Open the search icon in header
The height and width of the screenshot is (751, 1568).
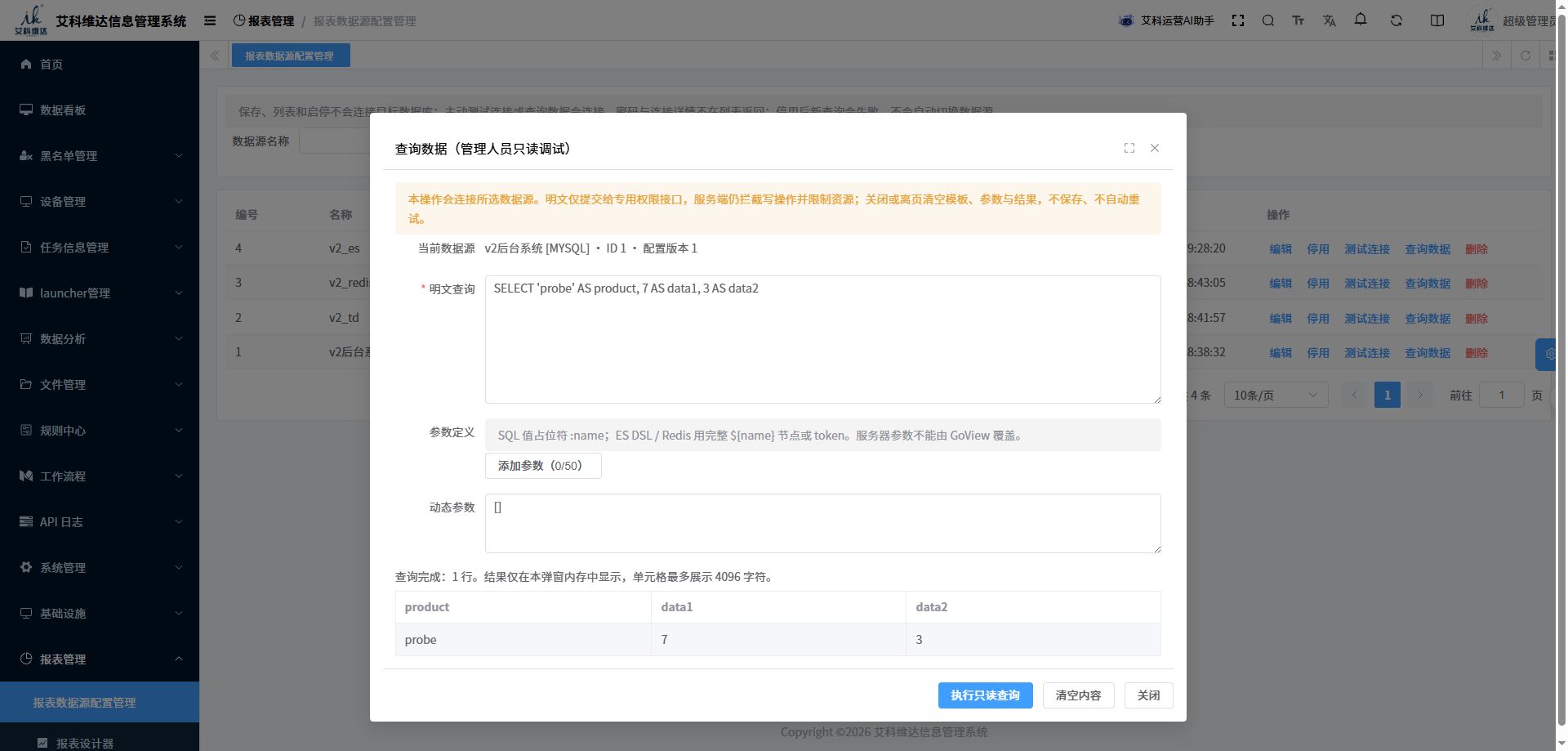click(x=1268, y=20)
